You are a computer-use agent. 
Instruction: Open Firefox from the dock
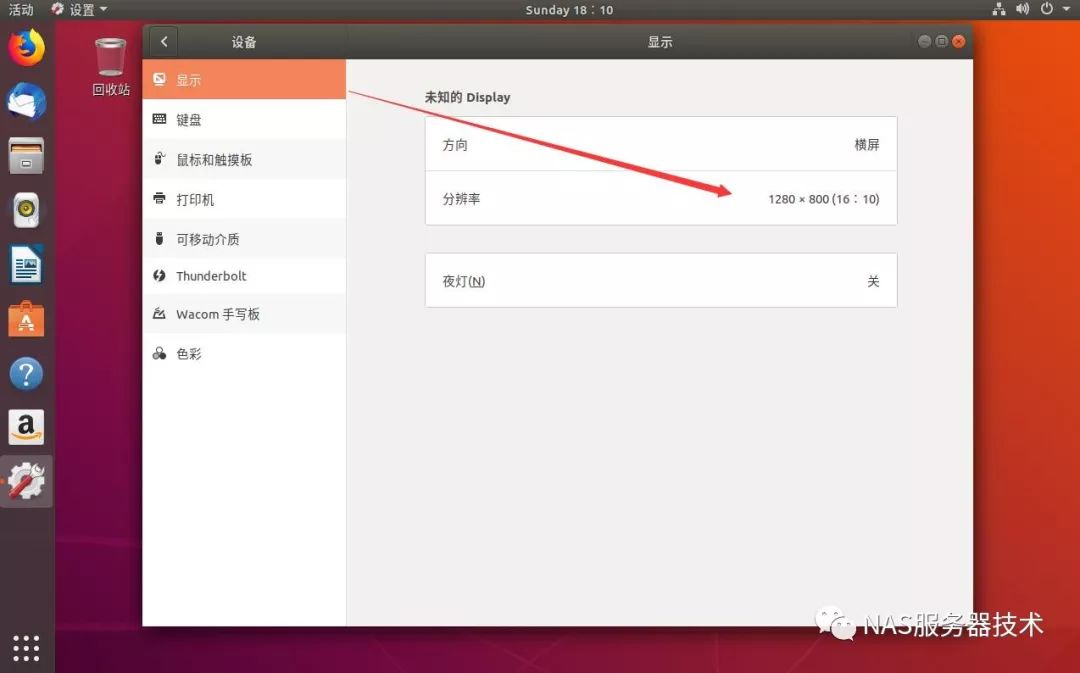click(26, 48)
